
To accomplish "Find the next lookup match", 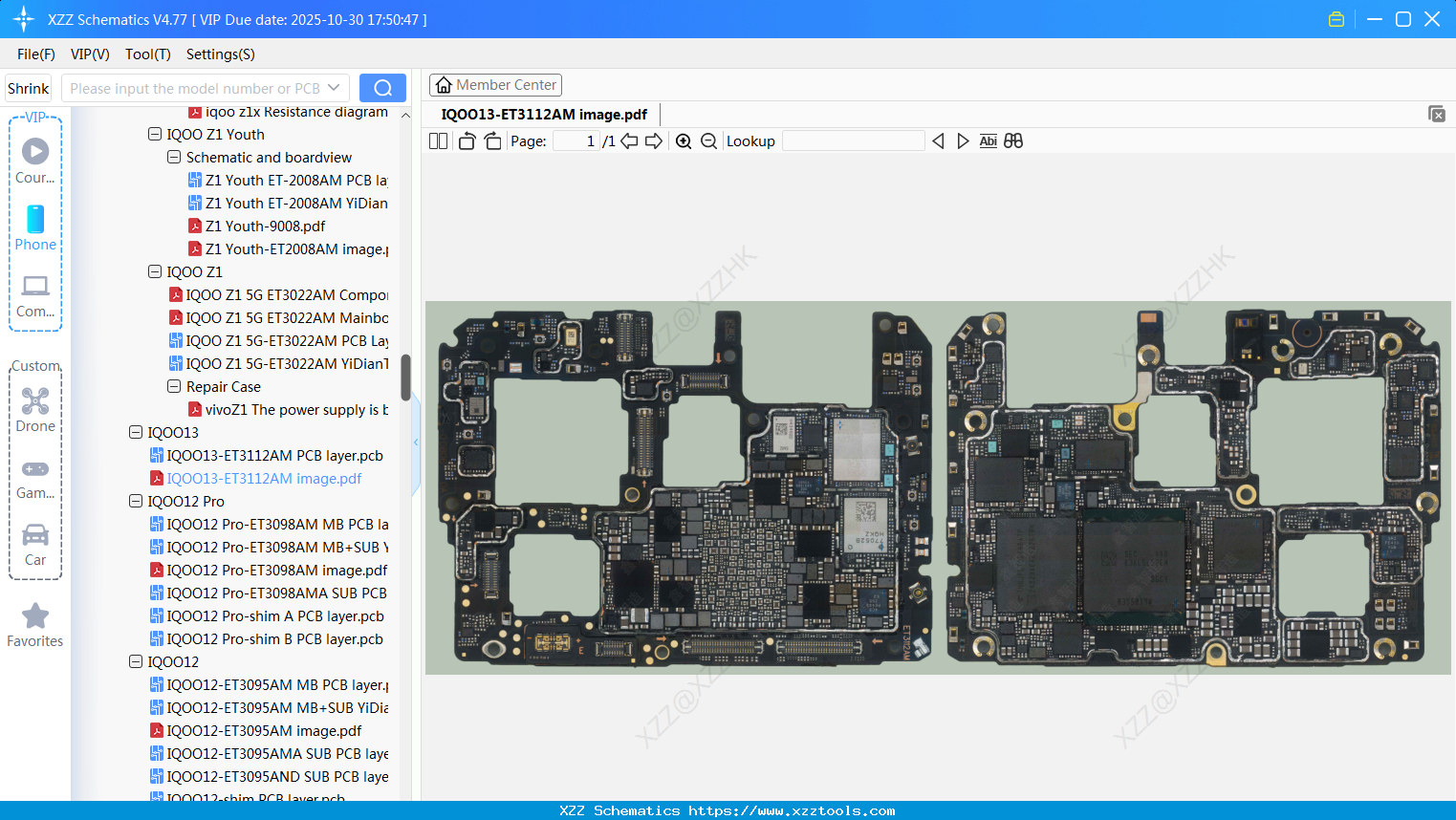I will click(963, 140).
